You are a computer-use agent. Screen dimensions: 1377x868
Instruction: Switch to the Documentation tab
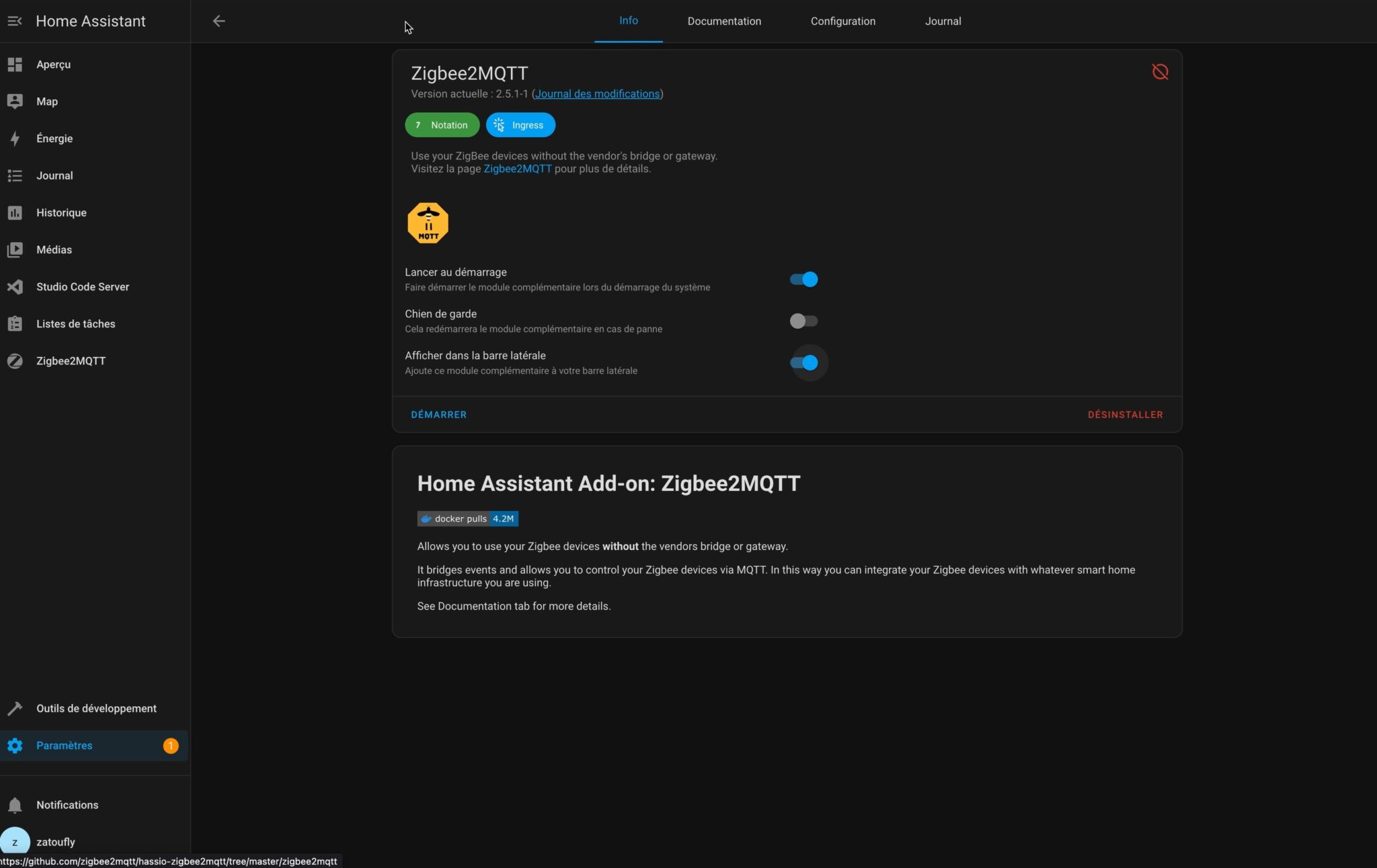[723, 21]
